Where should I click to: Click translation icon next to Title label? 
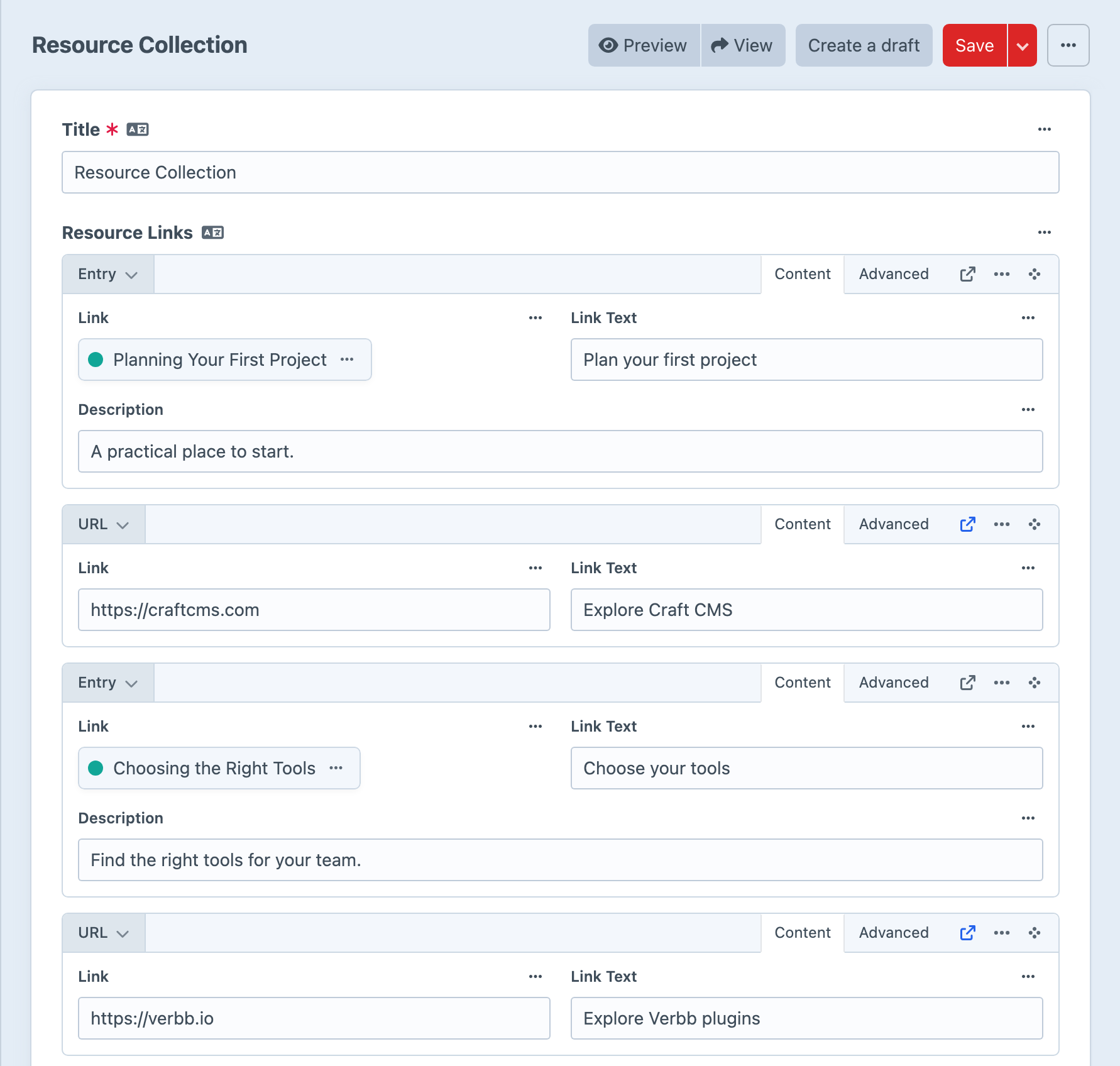coord(138,129)
